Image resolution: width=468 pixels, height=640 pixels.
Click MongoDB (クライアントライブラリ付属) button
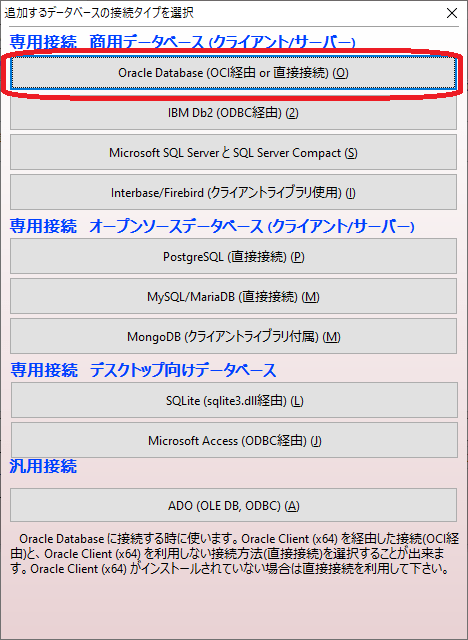233,336
